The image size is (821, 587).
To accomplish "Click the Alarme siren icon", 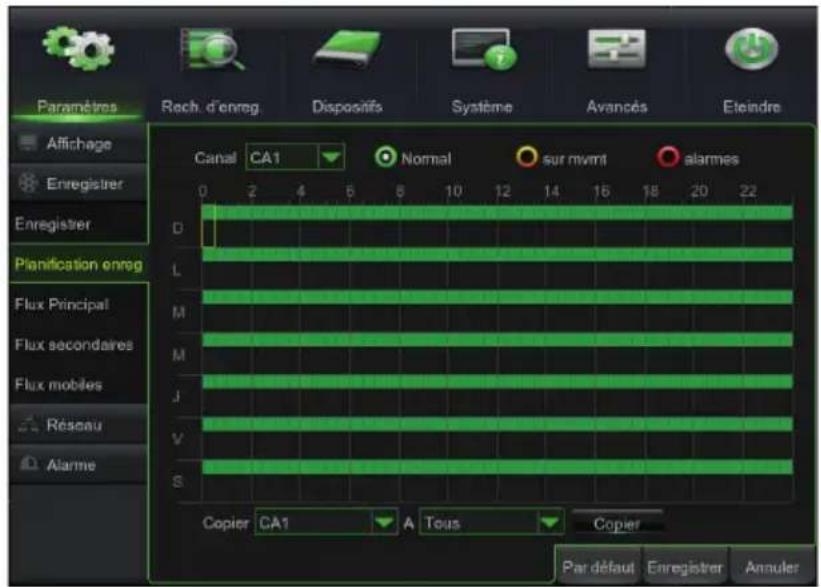I will pos(29,464).
